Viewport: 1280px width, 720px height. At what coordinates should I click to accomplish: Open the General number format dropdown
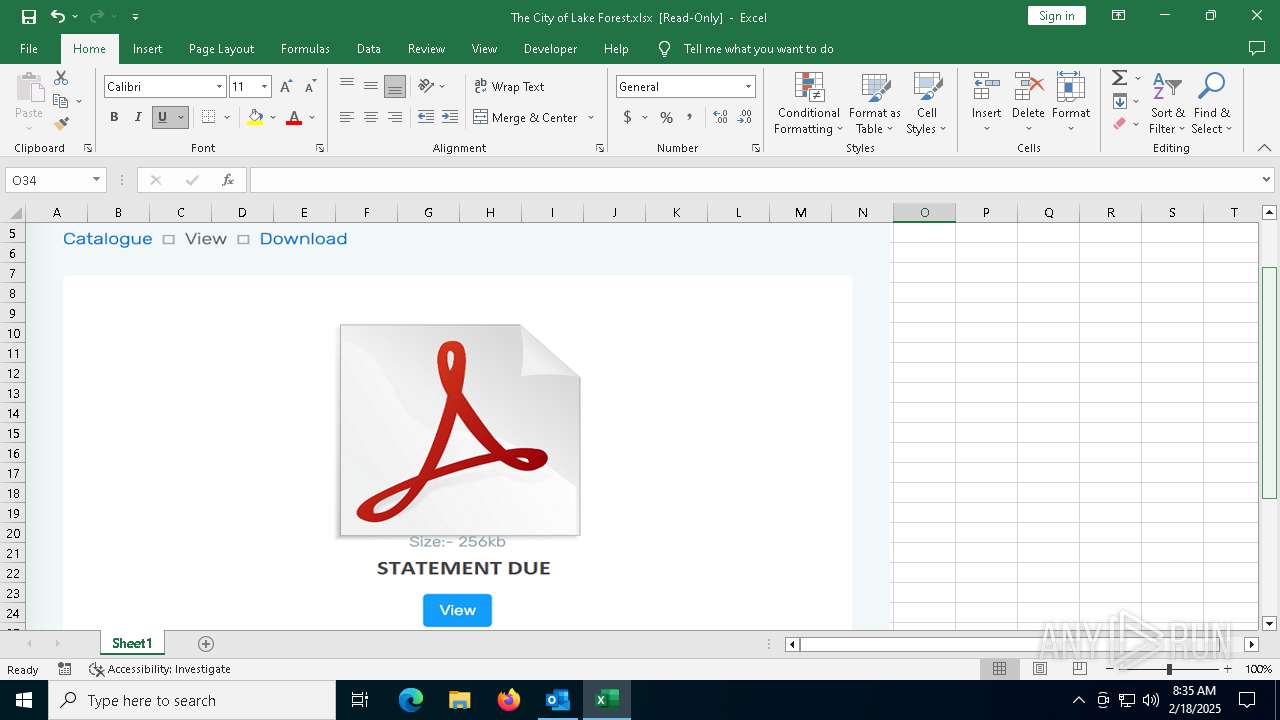(748, 87)
